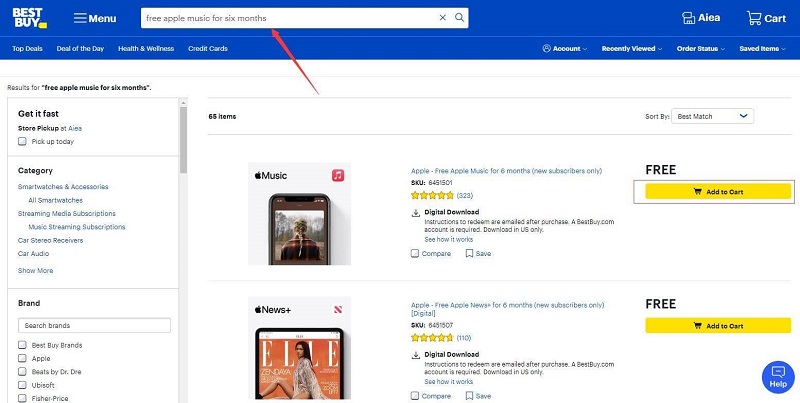Expand the Order Status dropdown
This screenshot has height=403, width=800.
700,48
